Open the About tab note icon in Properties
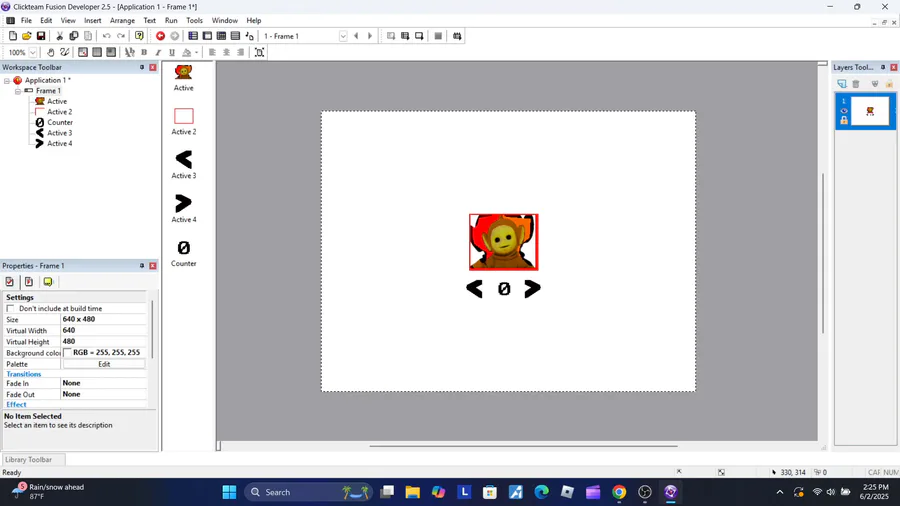Screen dimensions: 900x506 pos(48,282)
